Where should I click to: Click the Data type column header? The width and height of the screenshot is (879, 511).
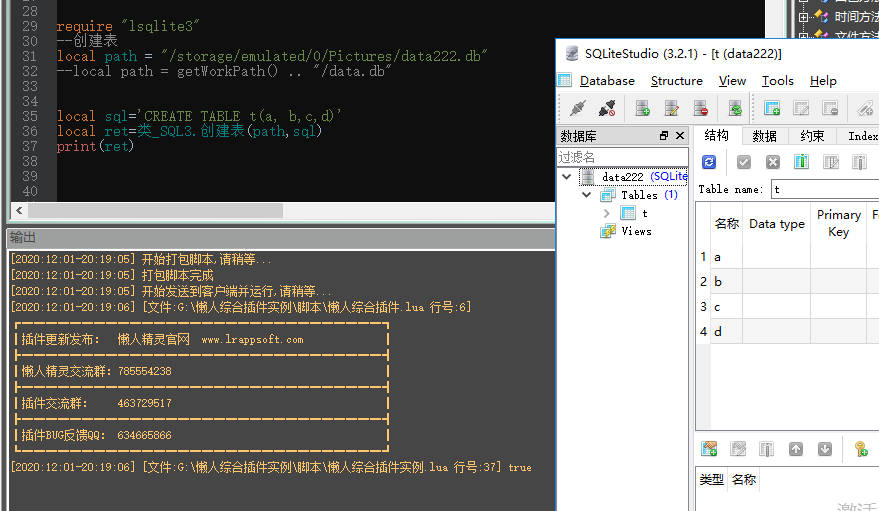pos(777,224)
